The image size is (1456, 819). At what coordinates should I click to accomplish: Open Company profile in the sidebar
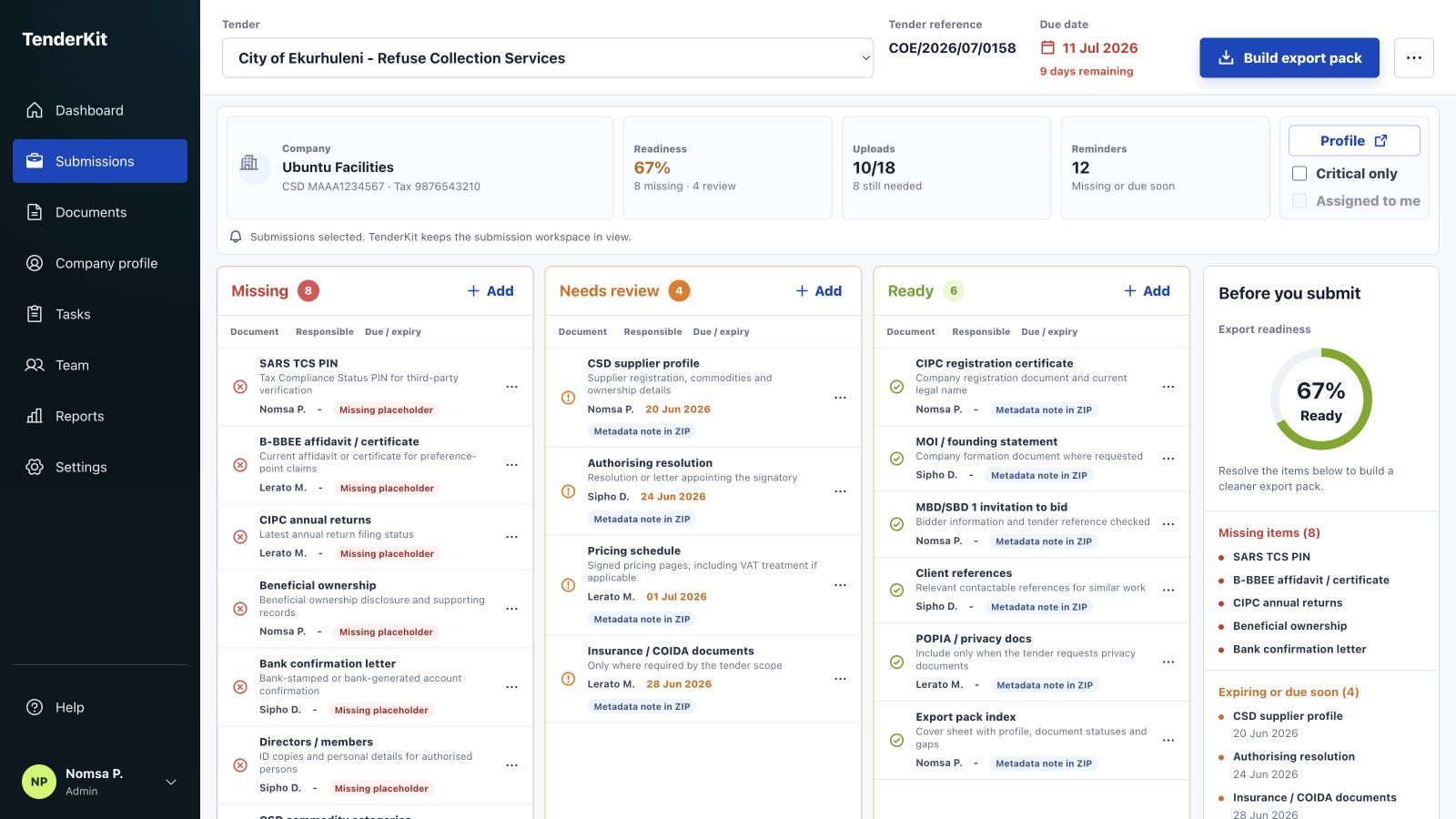point(100,263)
